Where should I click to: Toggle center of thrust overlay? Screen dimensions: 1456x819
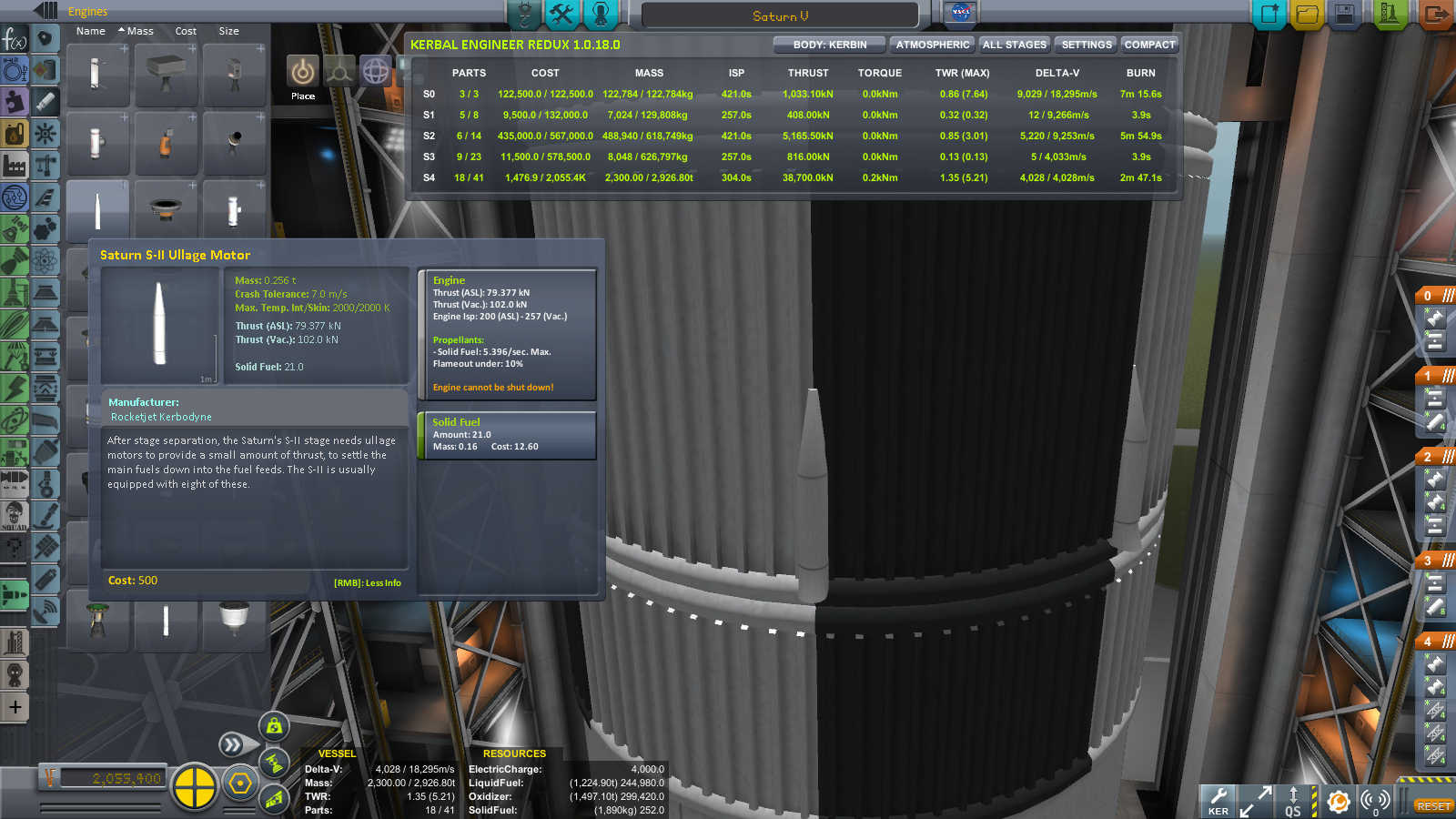274,763
